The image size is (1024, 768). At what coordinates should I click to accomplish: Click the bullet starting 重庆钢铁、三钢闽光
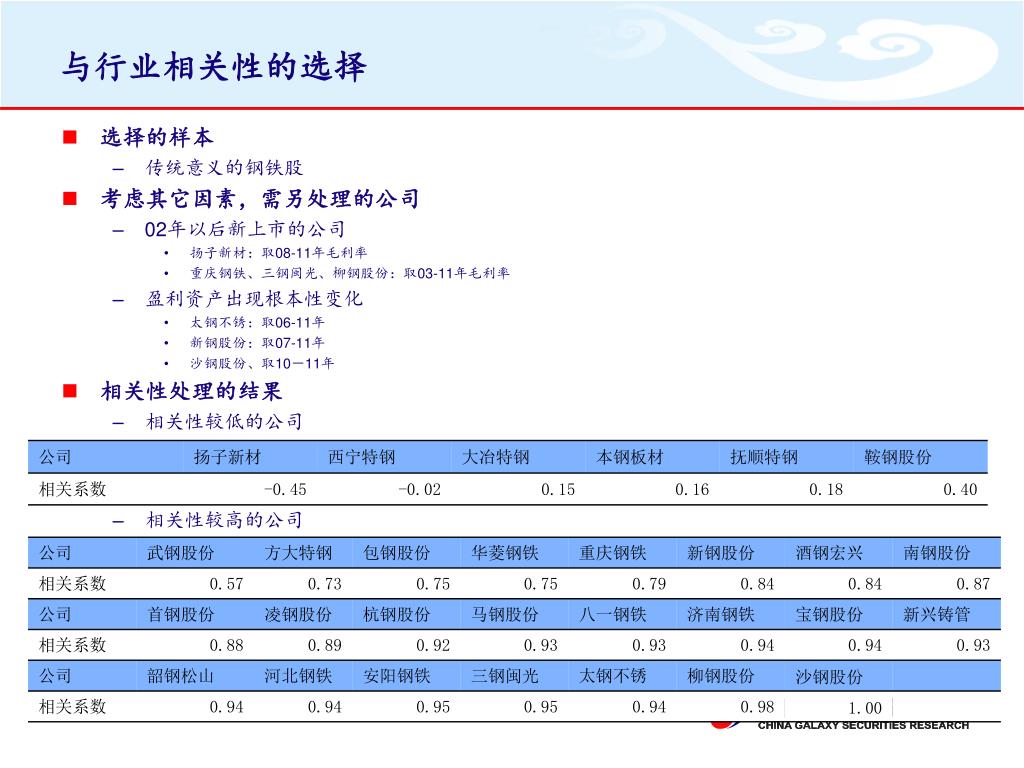click(349, 273)
